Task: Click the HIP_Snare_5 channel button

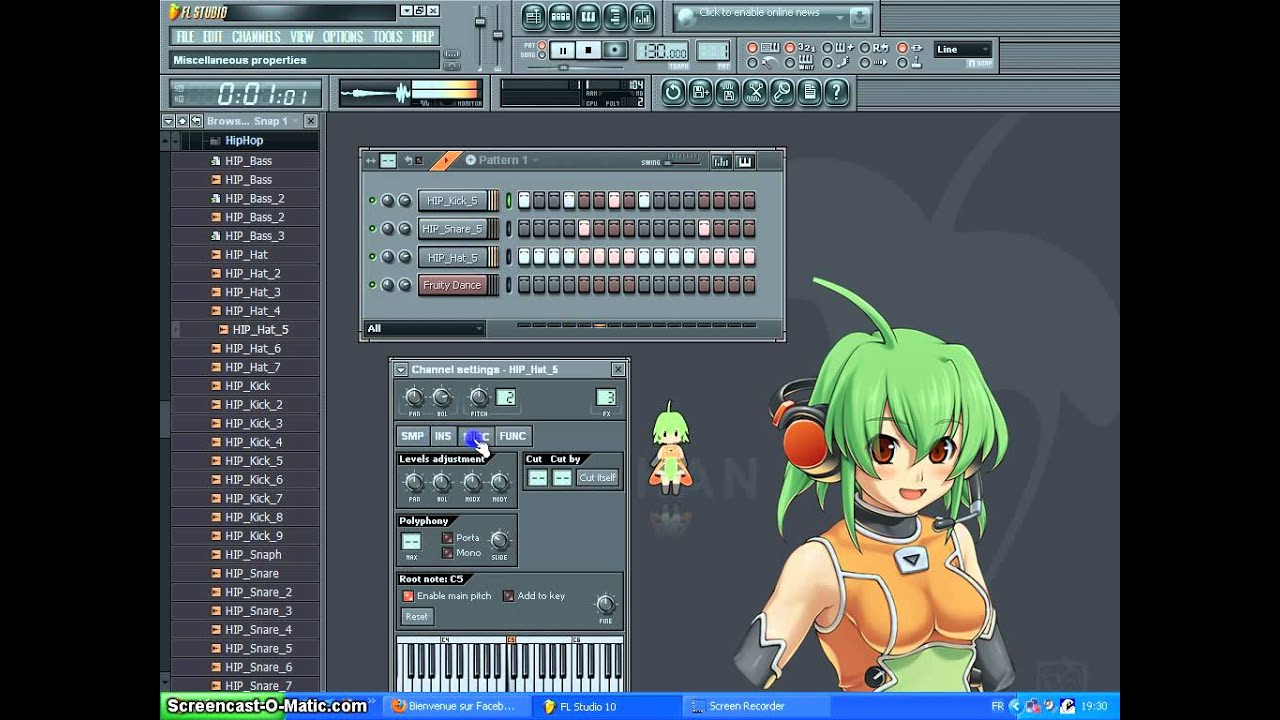Action: [452, 228]
